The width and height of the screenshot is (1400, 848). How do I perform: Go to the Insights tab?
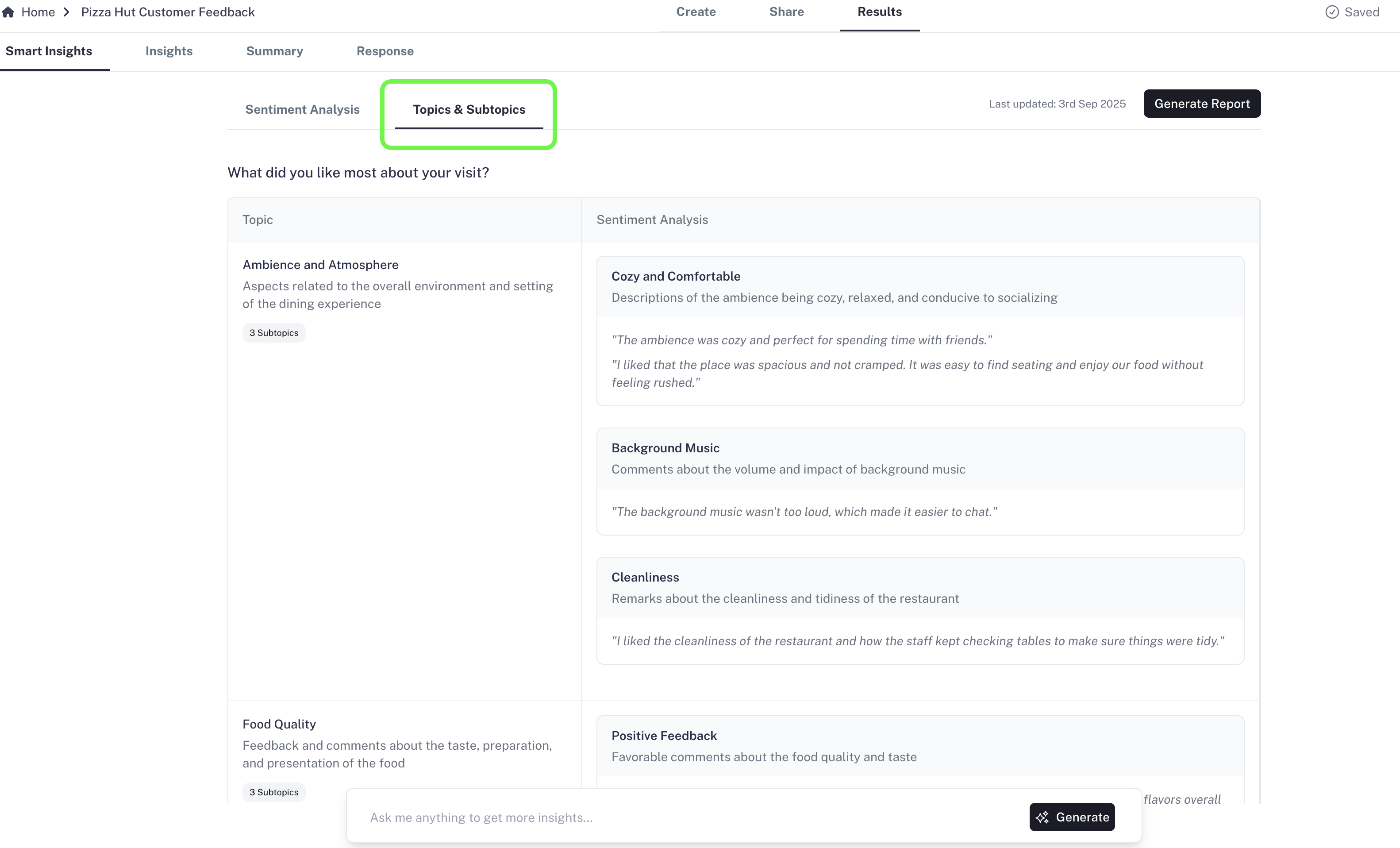(x=169, y=51)
